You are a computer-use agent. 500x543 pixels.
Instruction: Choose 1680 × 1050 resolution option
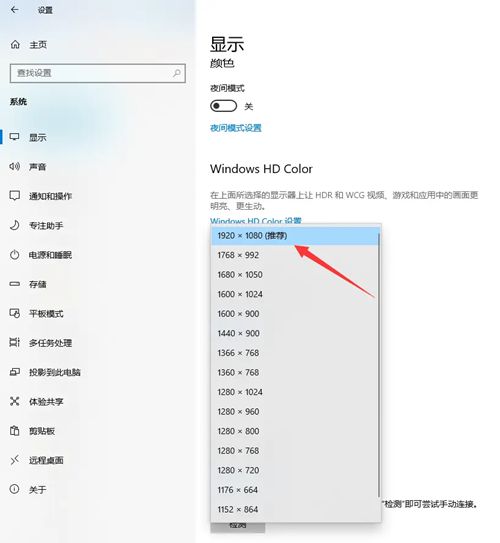(x=294, y=275)
